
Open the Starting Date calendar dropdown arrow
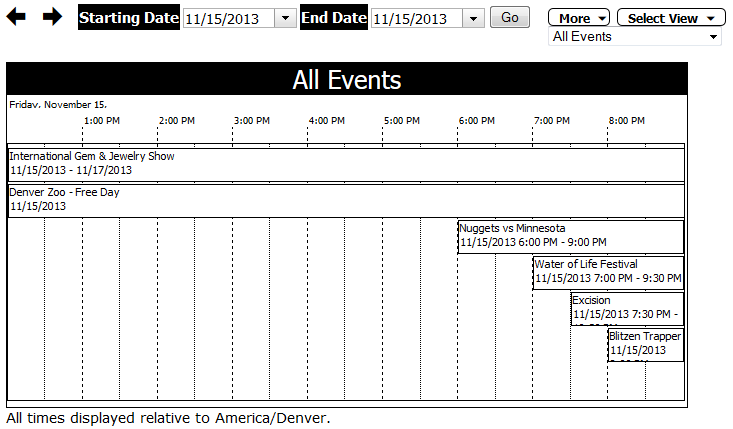coord(285,19)
